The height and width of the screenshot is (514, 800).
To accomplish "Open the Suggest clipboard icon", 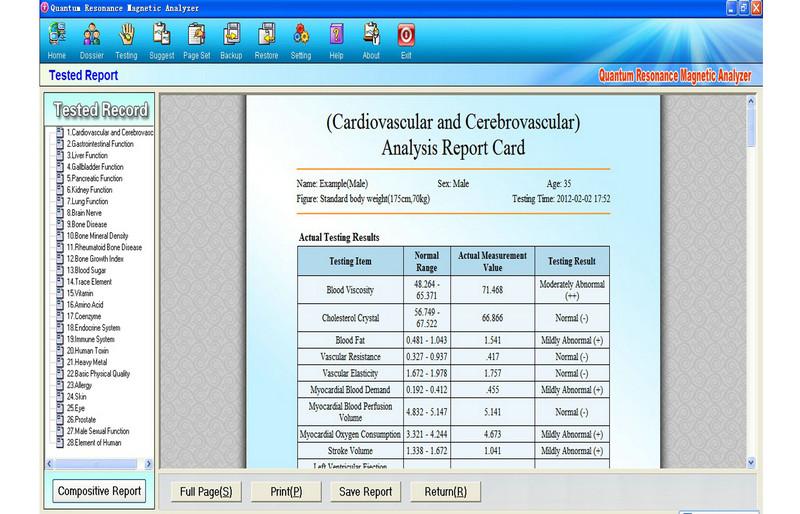I will point(162,41).
